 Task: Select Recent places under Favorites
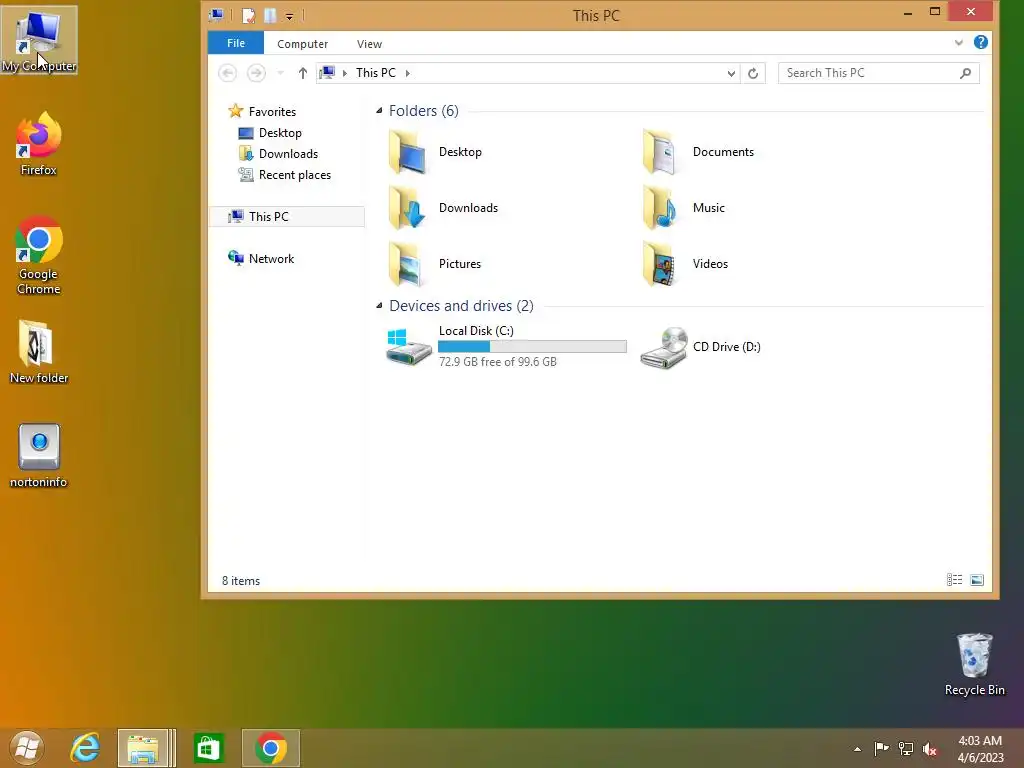285,174
